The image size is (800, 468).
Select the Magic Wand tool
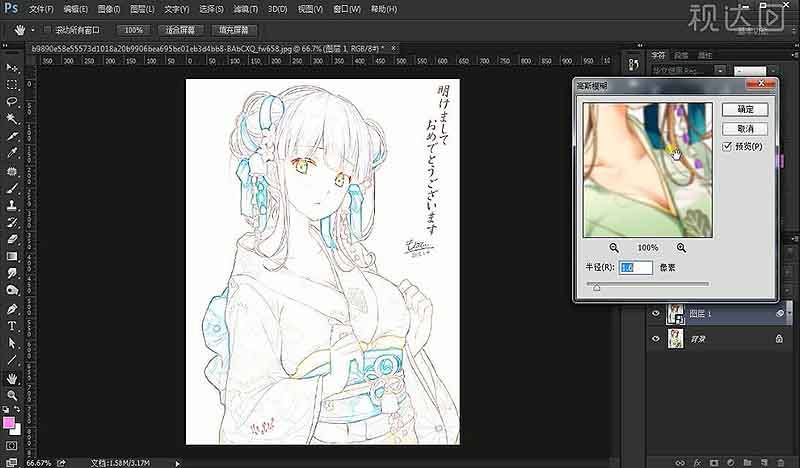[12, 118]
